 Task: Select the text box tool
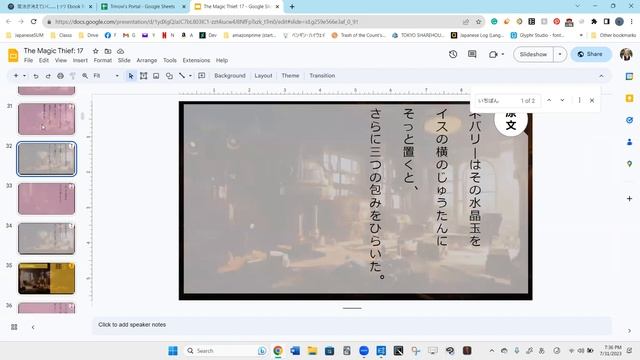click(143, 76)
